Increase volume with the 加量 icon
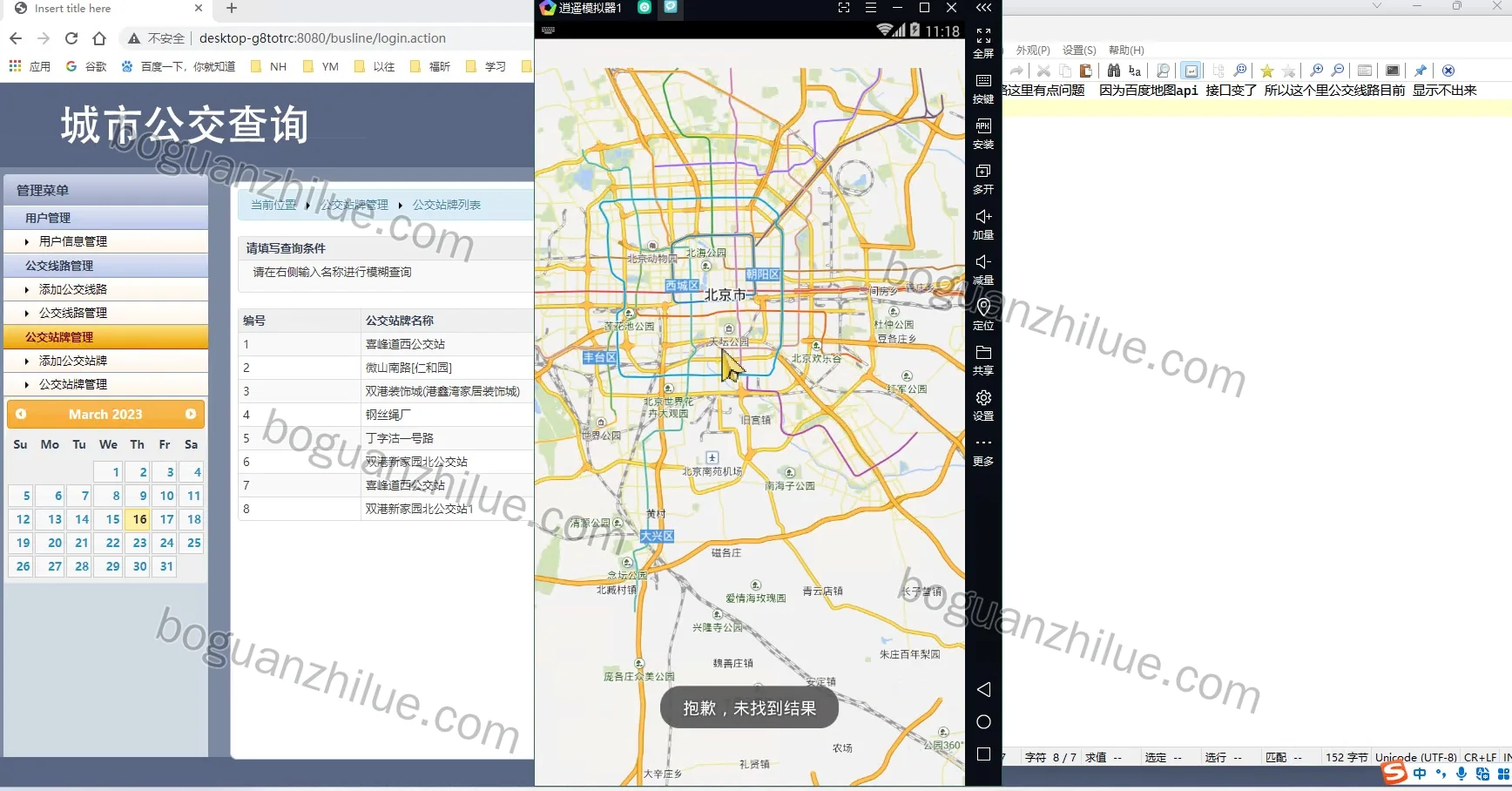The image size is (1512, 791). point(983,217)
